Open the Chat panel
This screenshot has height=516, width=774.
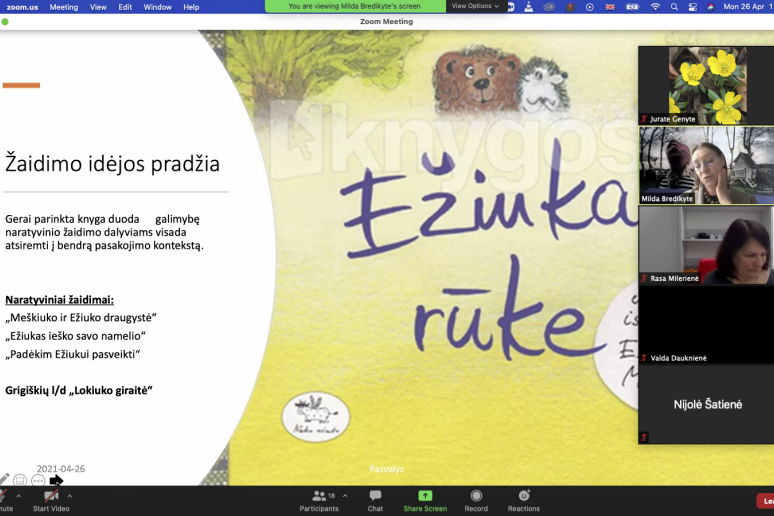[x=375, y=501]
